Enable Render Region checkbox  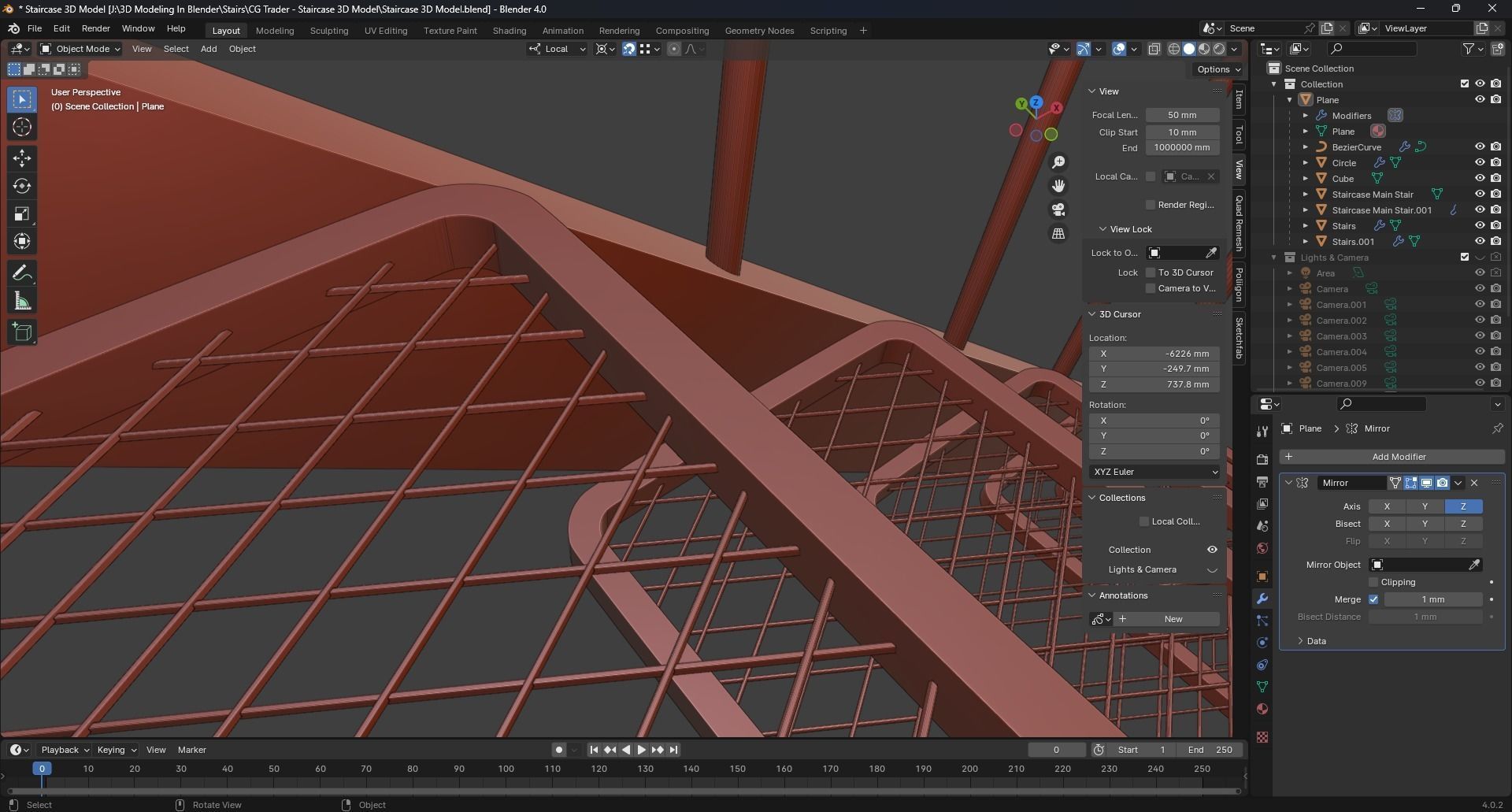[x=1151, y=205]
